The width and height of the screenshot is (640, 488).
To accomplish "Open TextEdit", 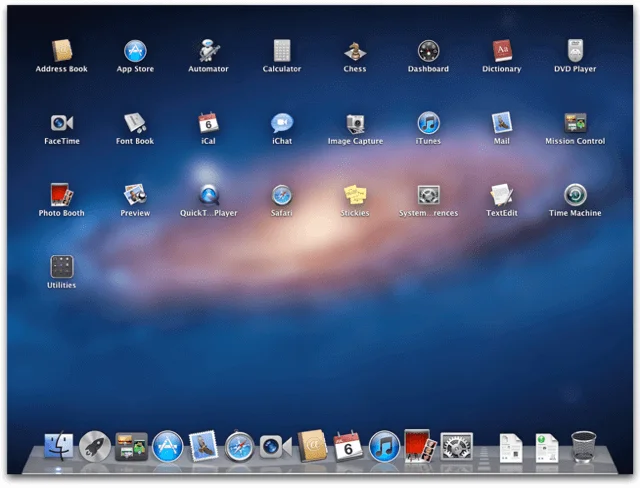I will [501, 194].
